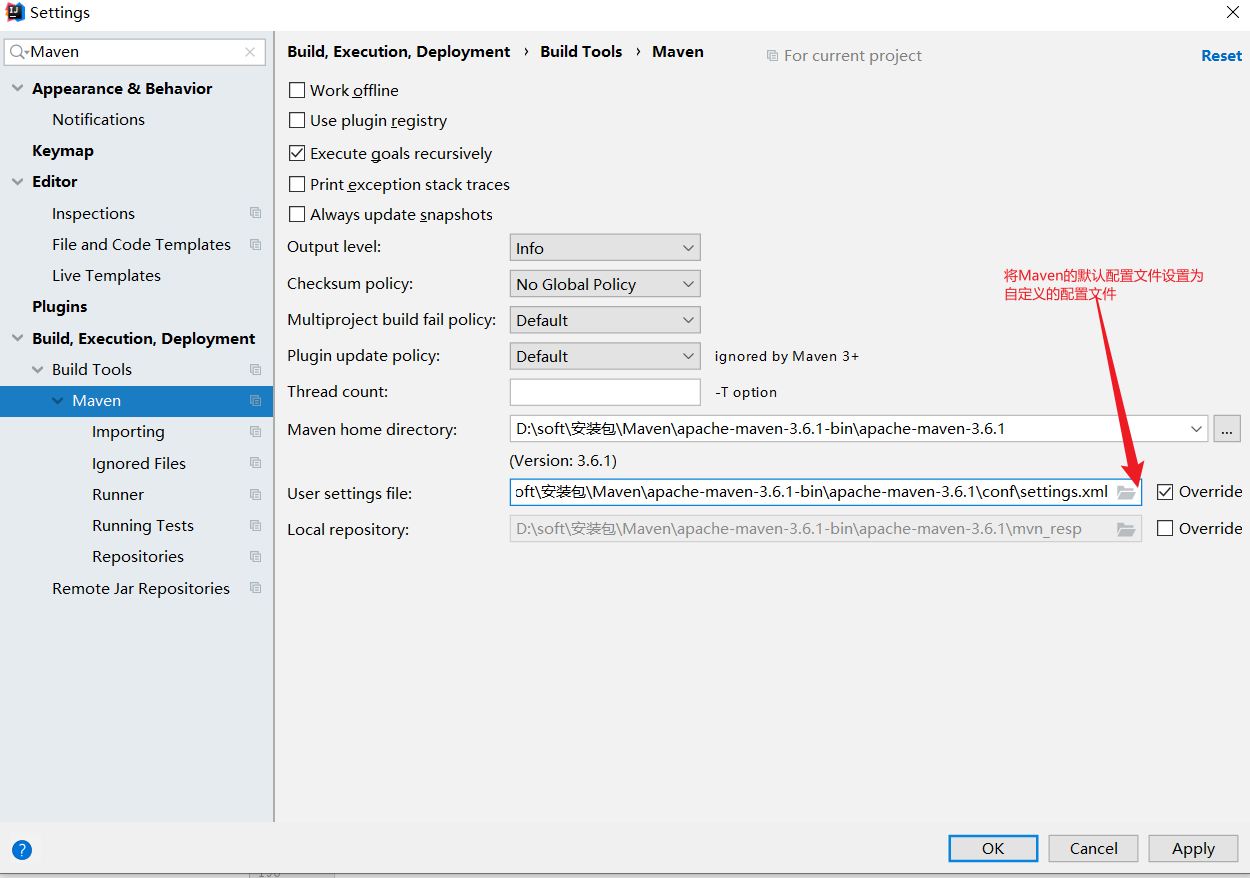Click the OK button
The width and height of the screenshot is (1250, 878).
click(x=993, y=848)
